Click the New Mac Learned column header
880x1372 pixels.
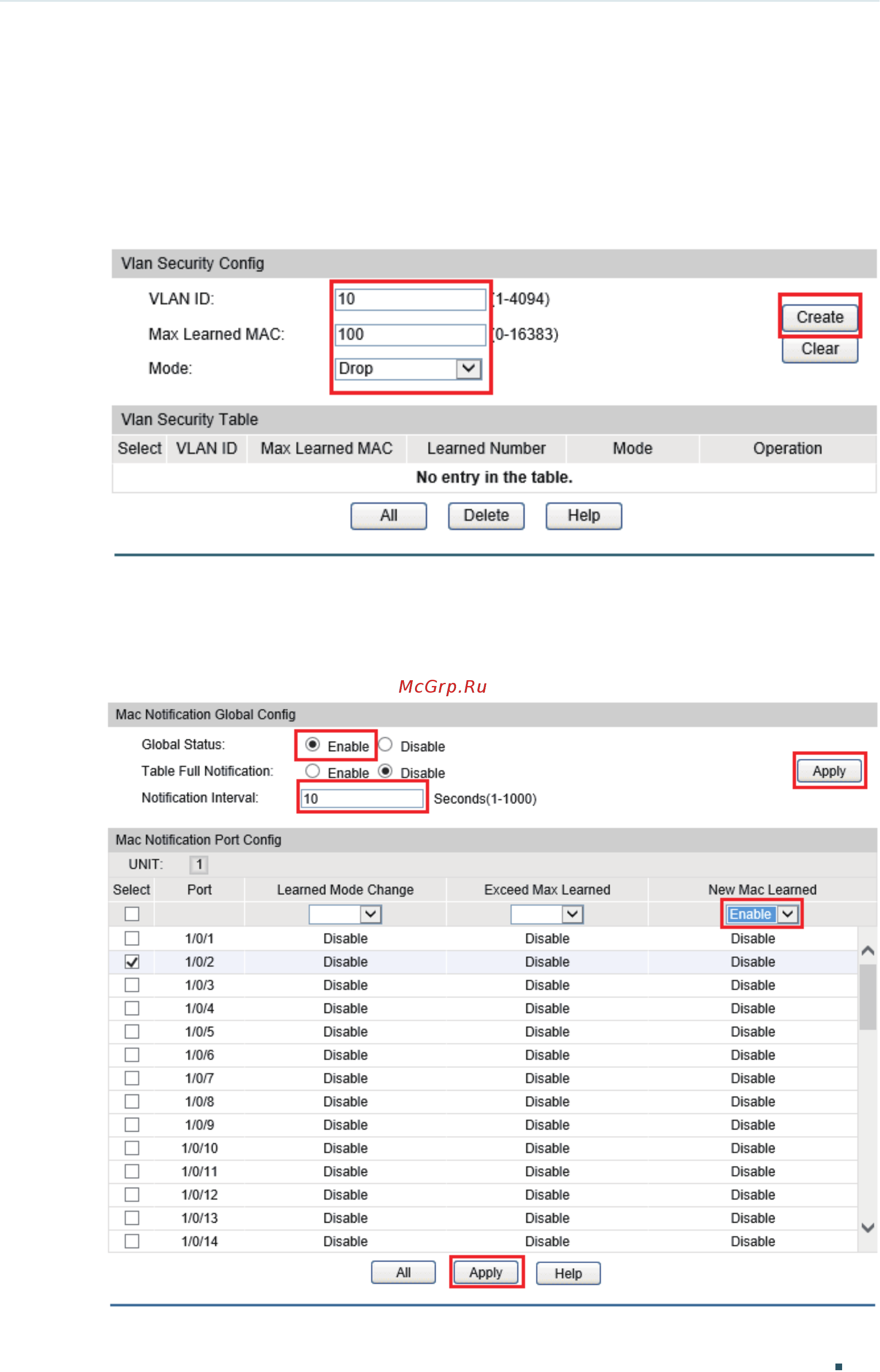pos(762,890)
